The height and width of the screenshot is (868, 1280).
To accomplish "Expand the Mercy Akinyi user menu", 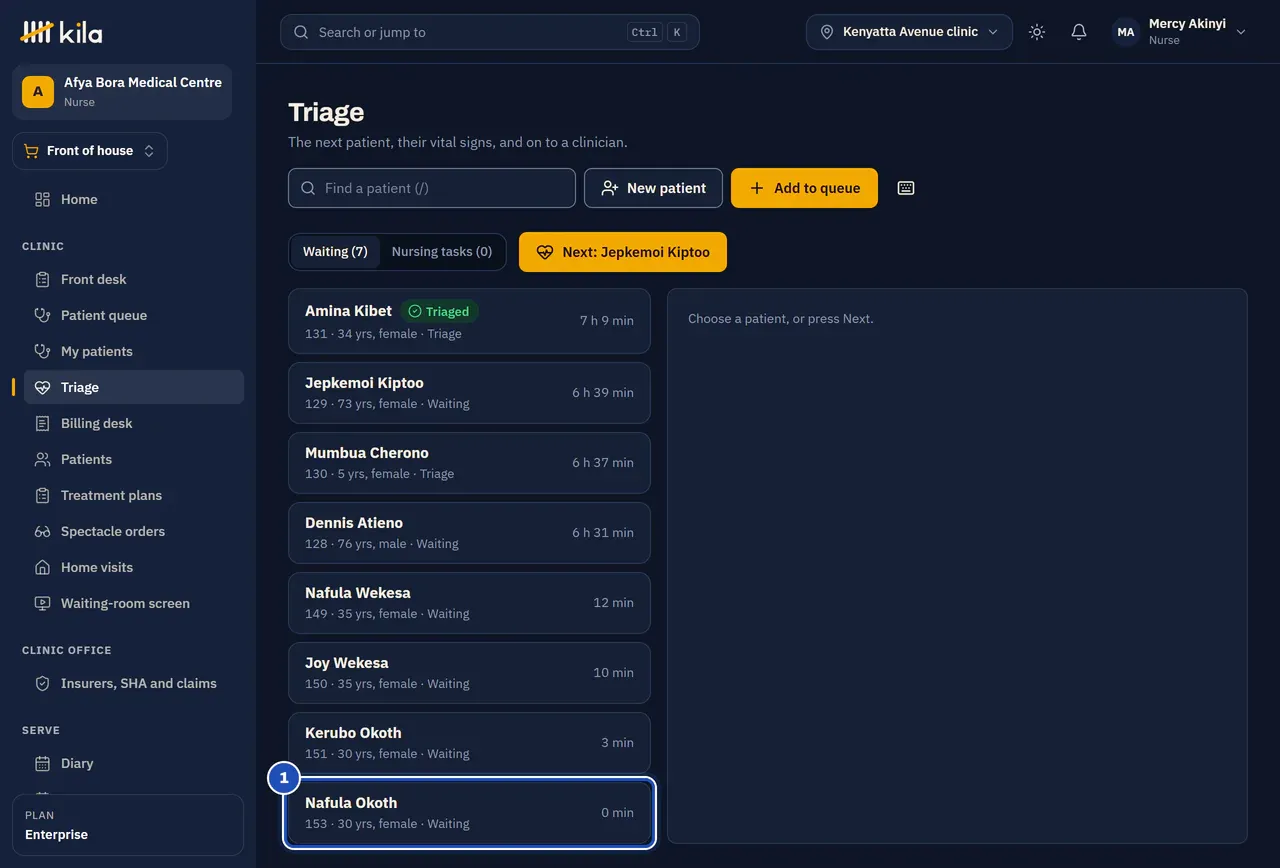I will tap(1181, 32).
